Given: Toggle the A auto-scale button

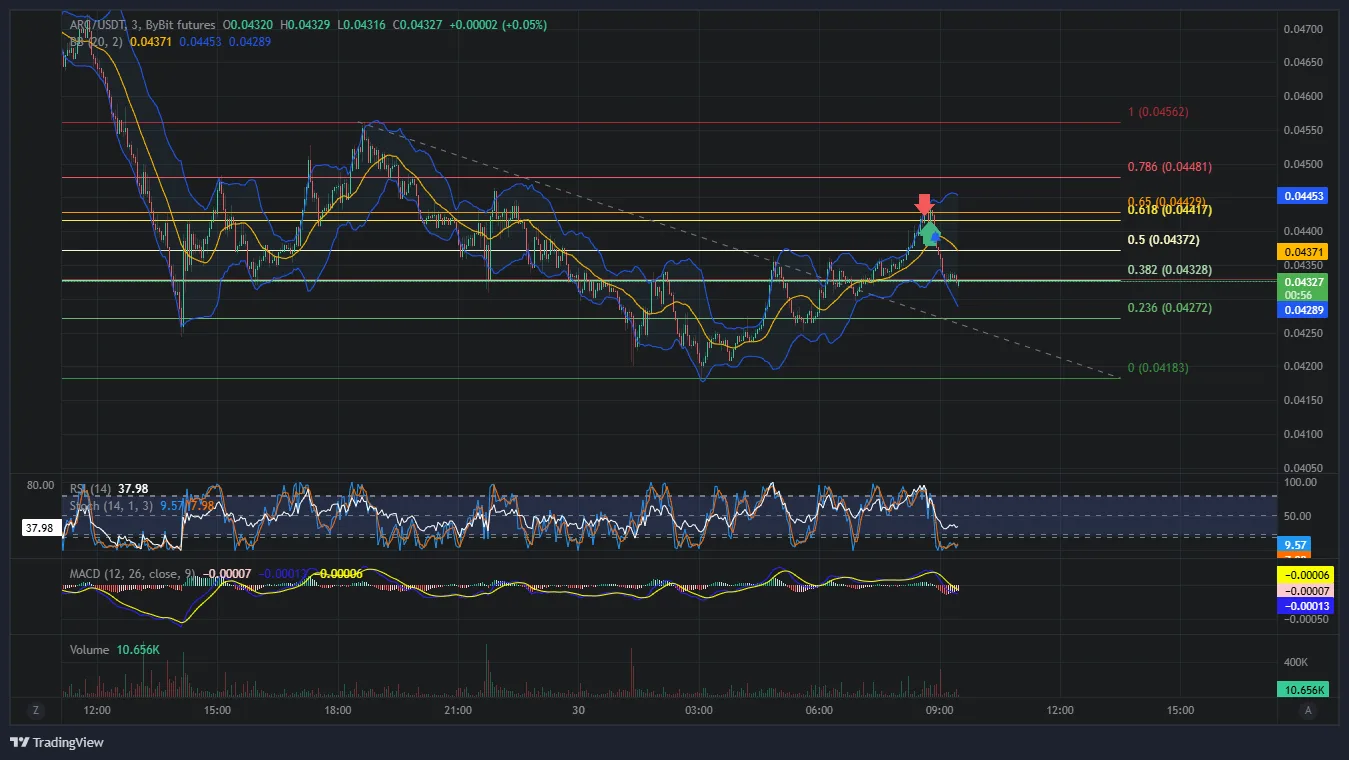Looking at the screenshot, I should pyautogui.click(x=1307, y=710).
